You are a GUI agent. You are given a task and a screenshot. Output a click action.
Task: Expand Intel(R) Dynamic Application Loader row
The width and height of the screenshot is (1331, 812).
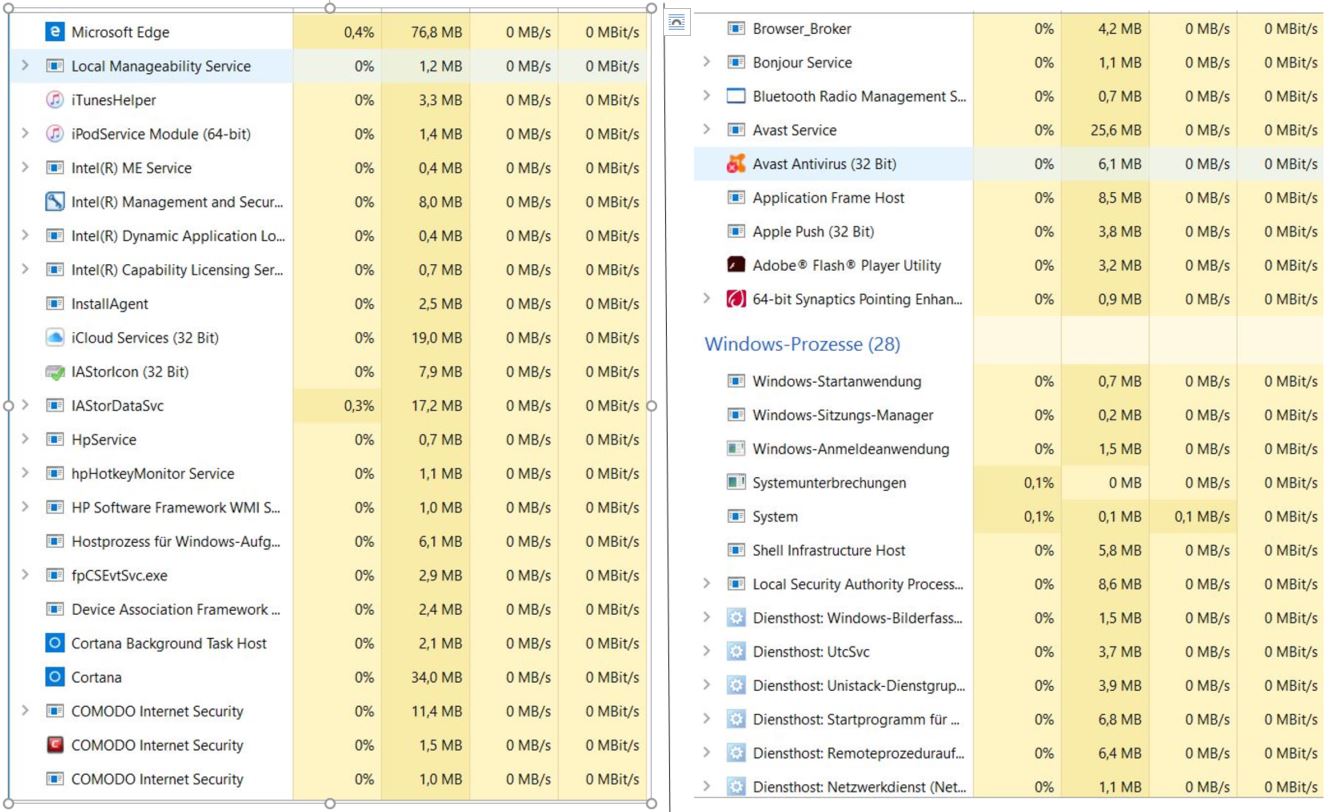[x=24, y=236]
